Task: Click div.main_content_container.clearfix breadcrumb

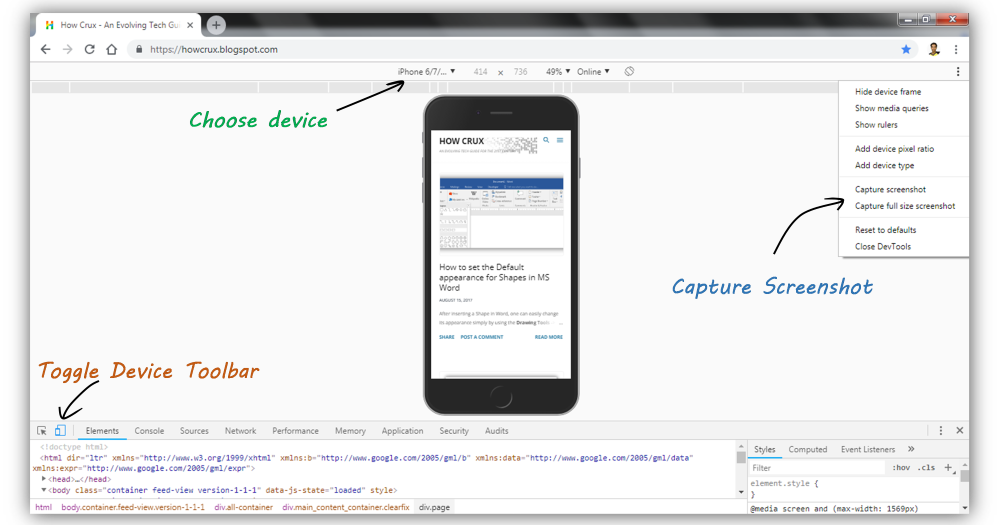Action: (346, 507)
